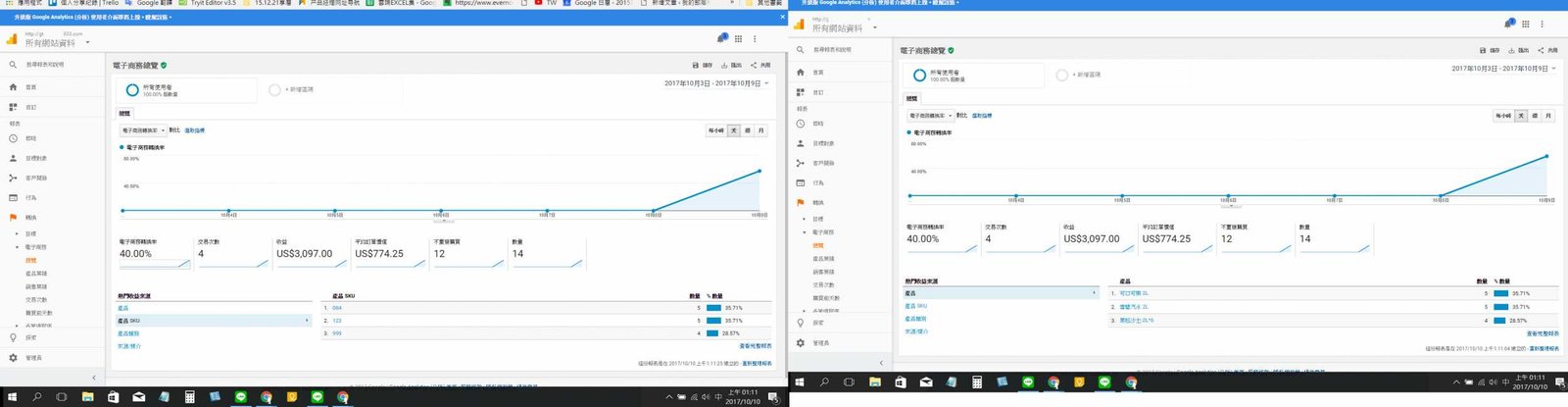
Task: Click the add segment (新增區隔) circle in left window
Action: click(275, 90)
